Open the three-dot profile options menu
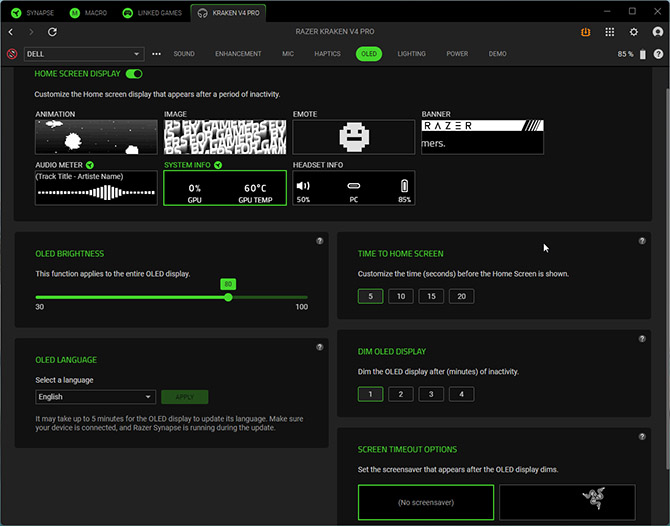 (156, 54)
